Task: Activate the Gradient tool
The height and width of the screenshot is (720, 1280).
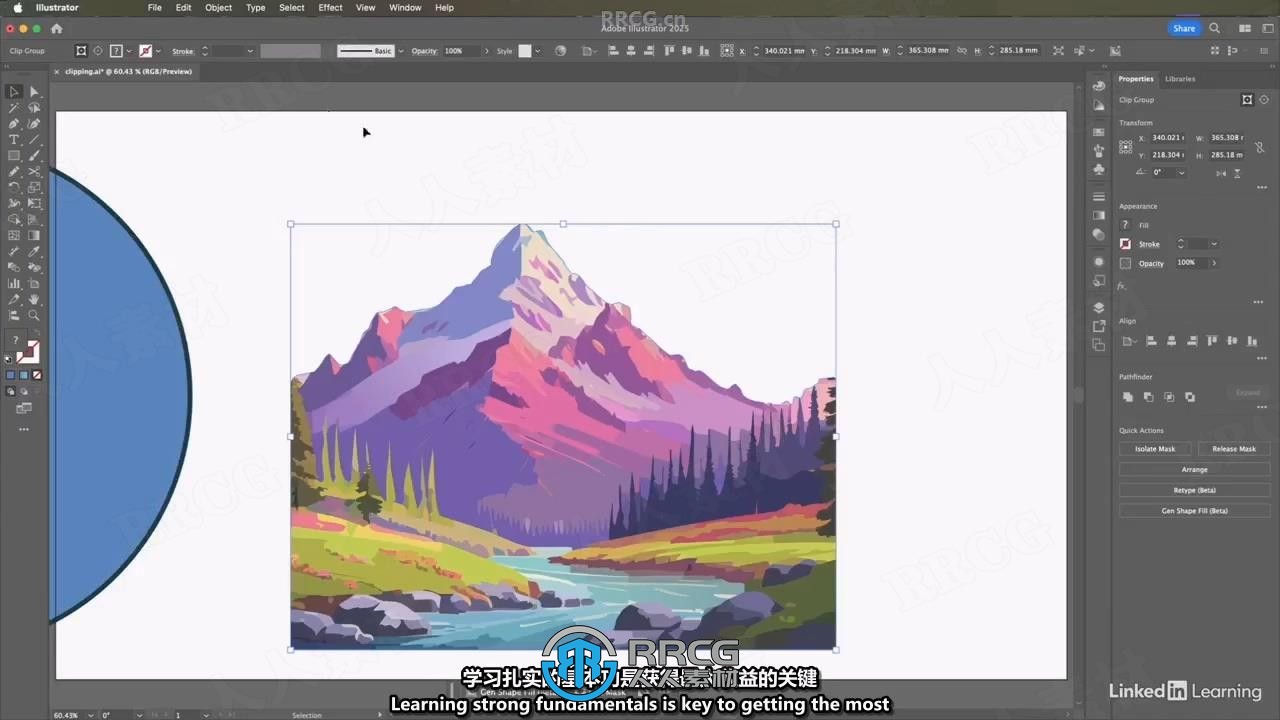Action: [34, 236]
